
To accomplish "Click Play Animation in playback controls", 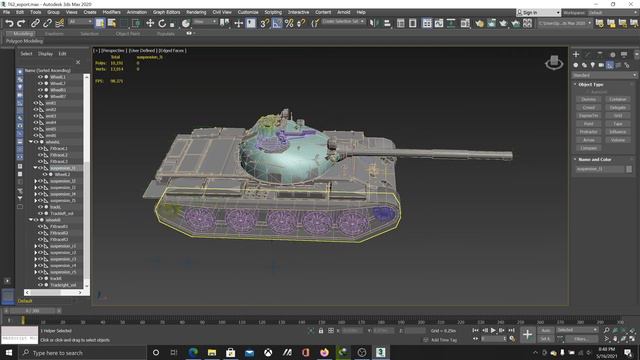I will click(x=493, y=330).
